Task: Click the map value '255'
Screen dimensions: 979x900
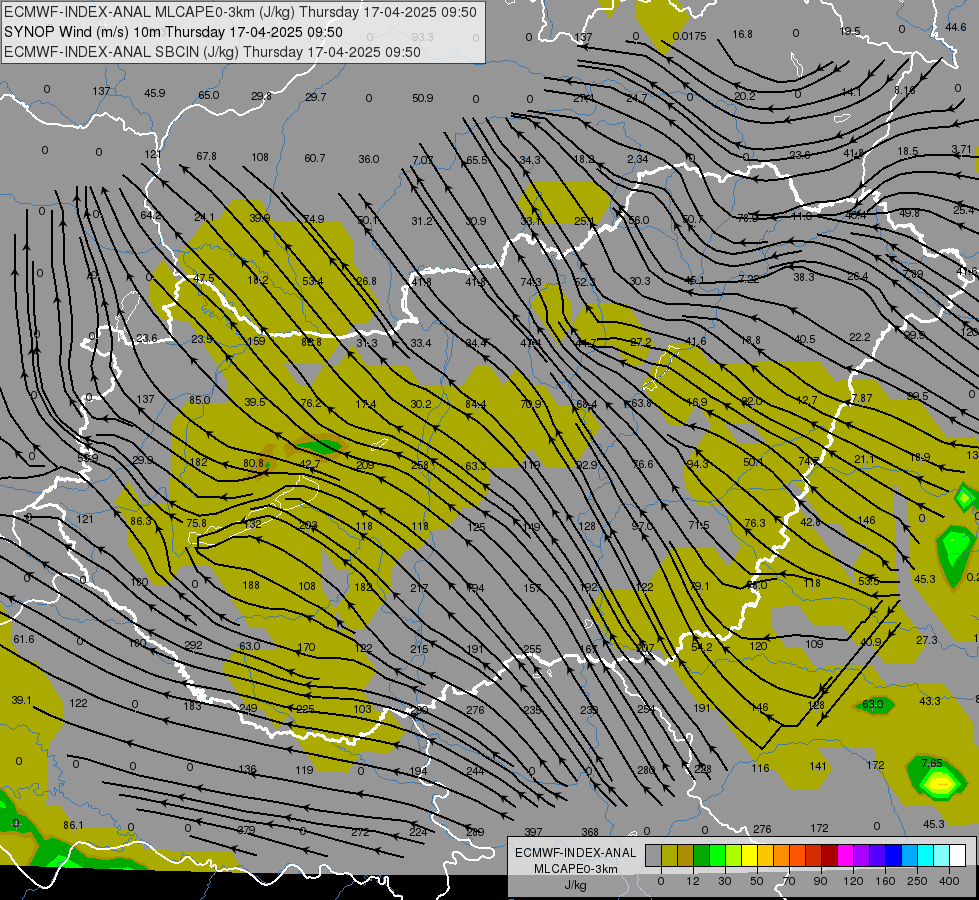Action: click(x=532, y=650)
